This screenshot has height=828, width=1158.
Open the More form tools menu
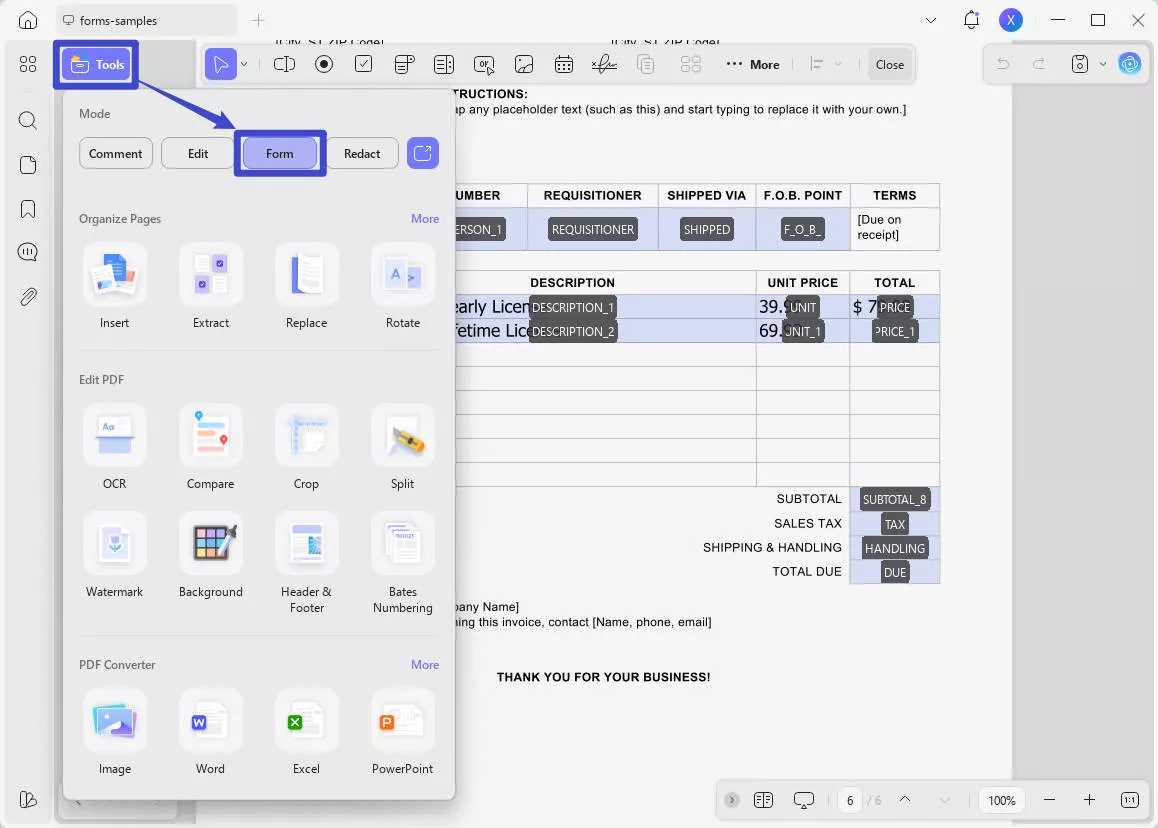pyautogui.click(x=753, y=64)
